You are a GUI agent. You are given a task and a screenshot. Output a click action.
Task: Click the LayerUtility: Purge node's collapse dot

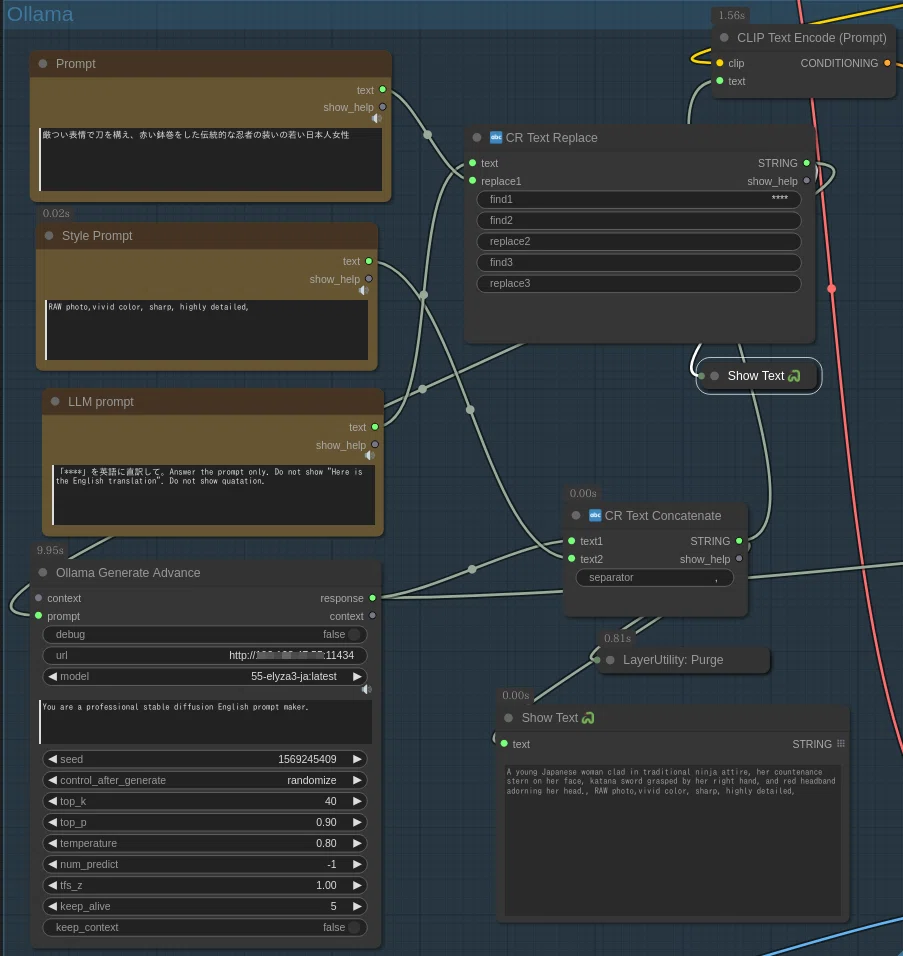coord(610,660)
